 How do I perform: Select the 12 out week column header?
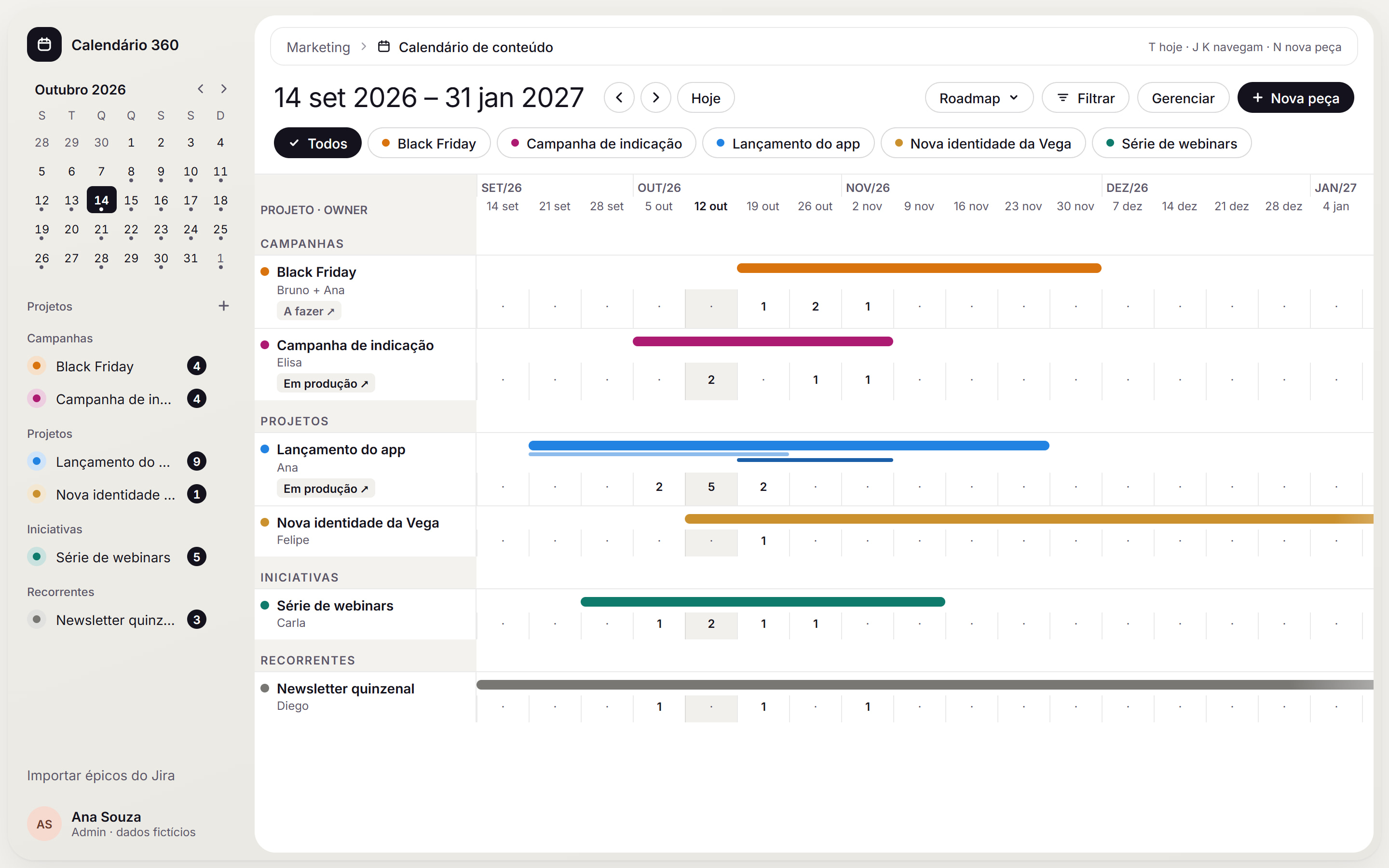[710, 206]
